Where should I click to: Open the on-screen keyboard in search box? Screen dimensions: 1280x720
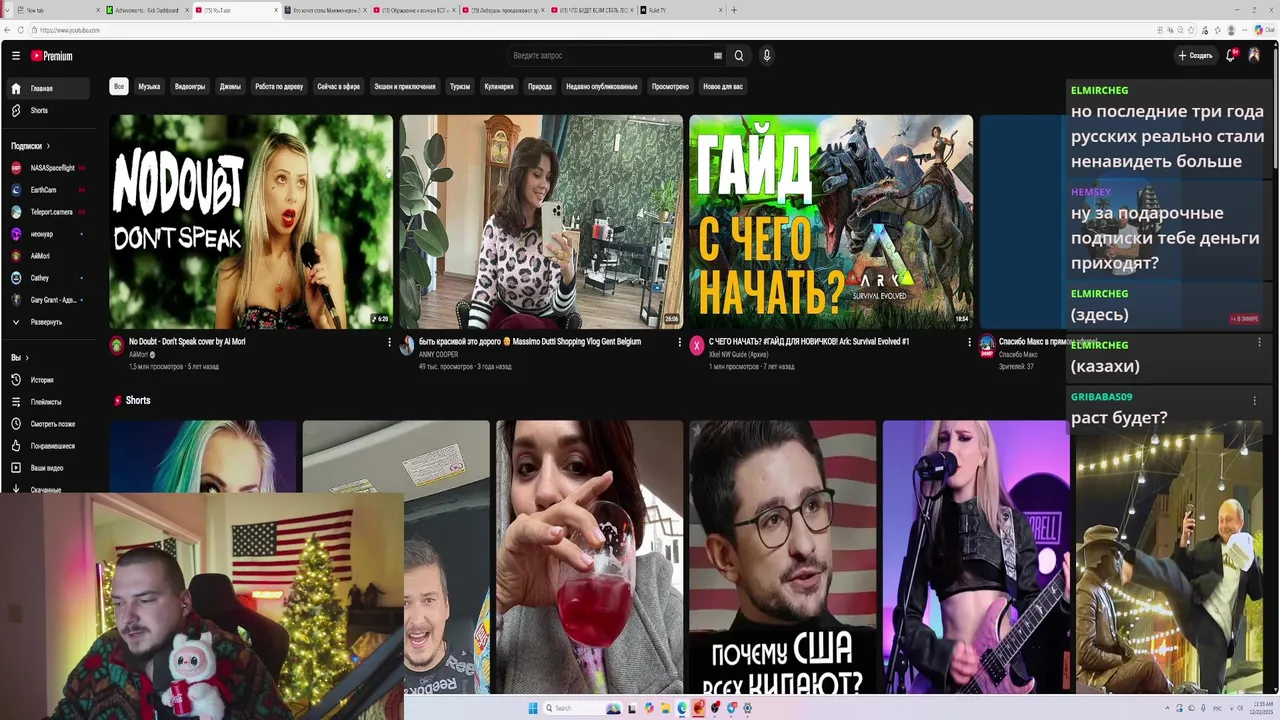point(717,56)
